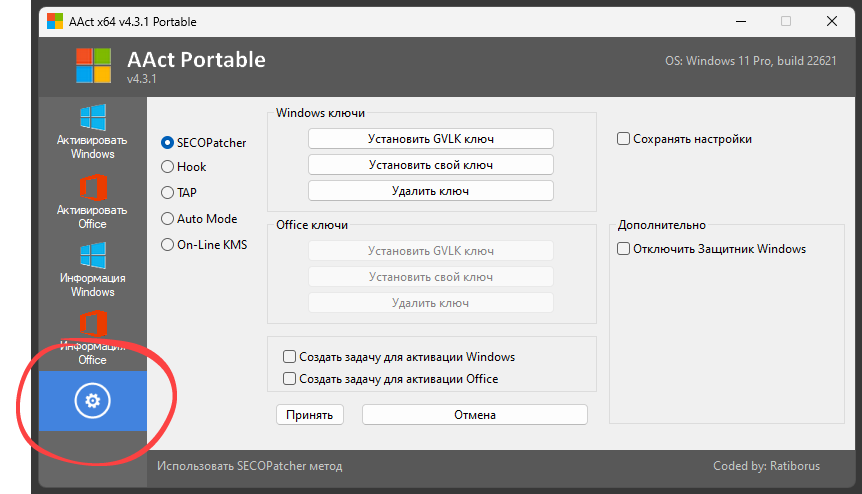The width and height of the screenshot is (862, 494).
Task: Tick Создать задачу для активации Office
Action: [290, 379]
